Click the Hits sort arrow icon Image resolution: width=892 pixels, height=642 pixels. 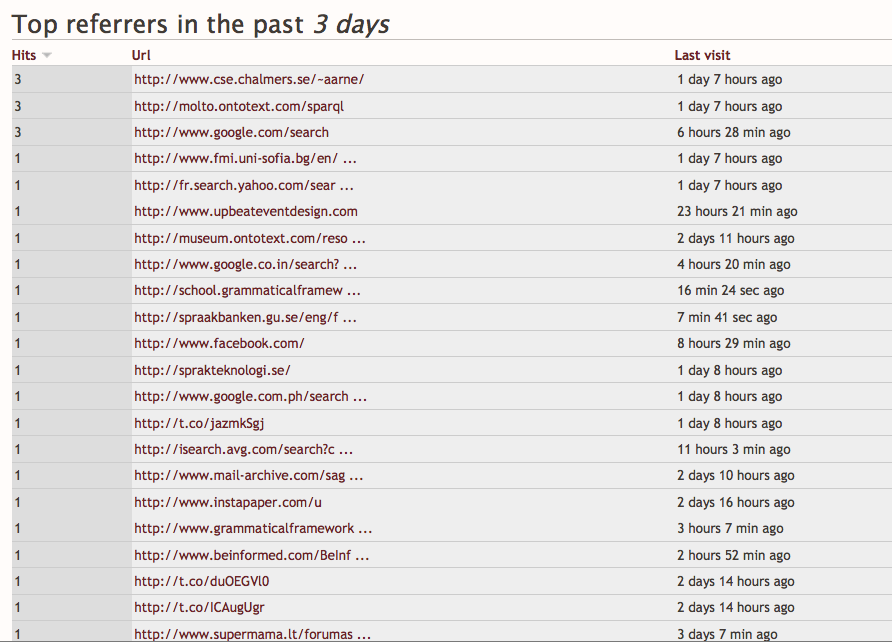pyautogui.click(x=47, y=56)
